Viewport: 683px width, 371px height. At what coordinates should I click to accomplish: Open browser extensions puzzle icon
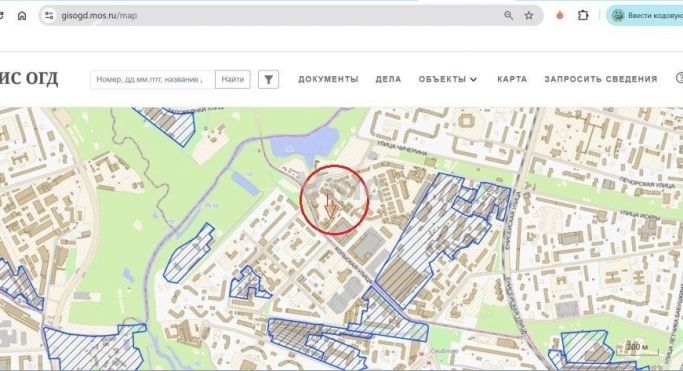583,16
